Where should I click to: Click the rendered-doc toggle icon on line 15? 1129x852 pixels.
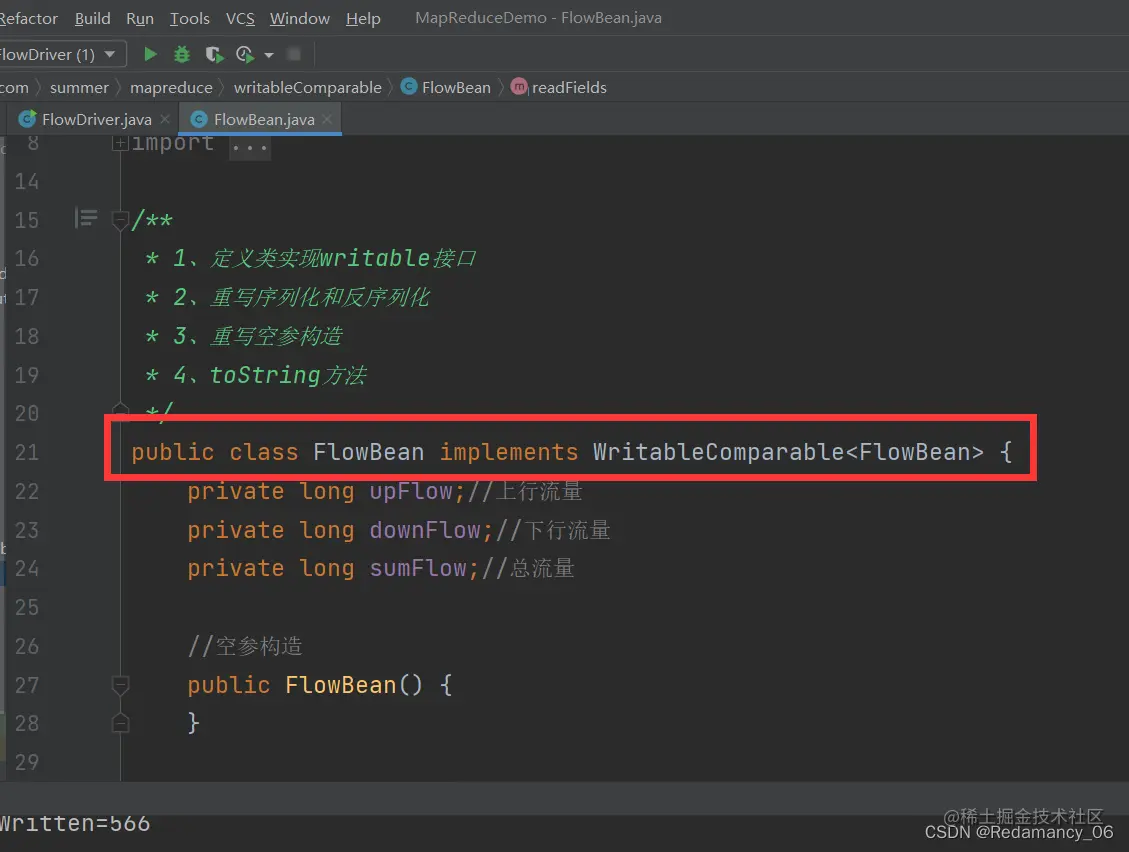(86, 218)
